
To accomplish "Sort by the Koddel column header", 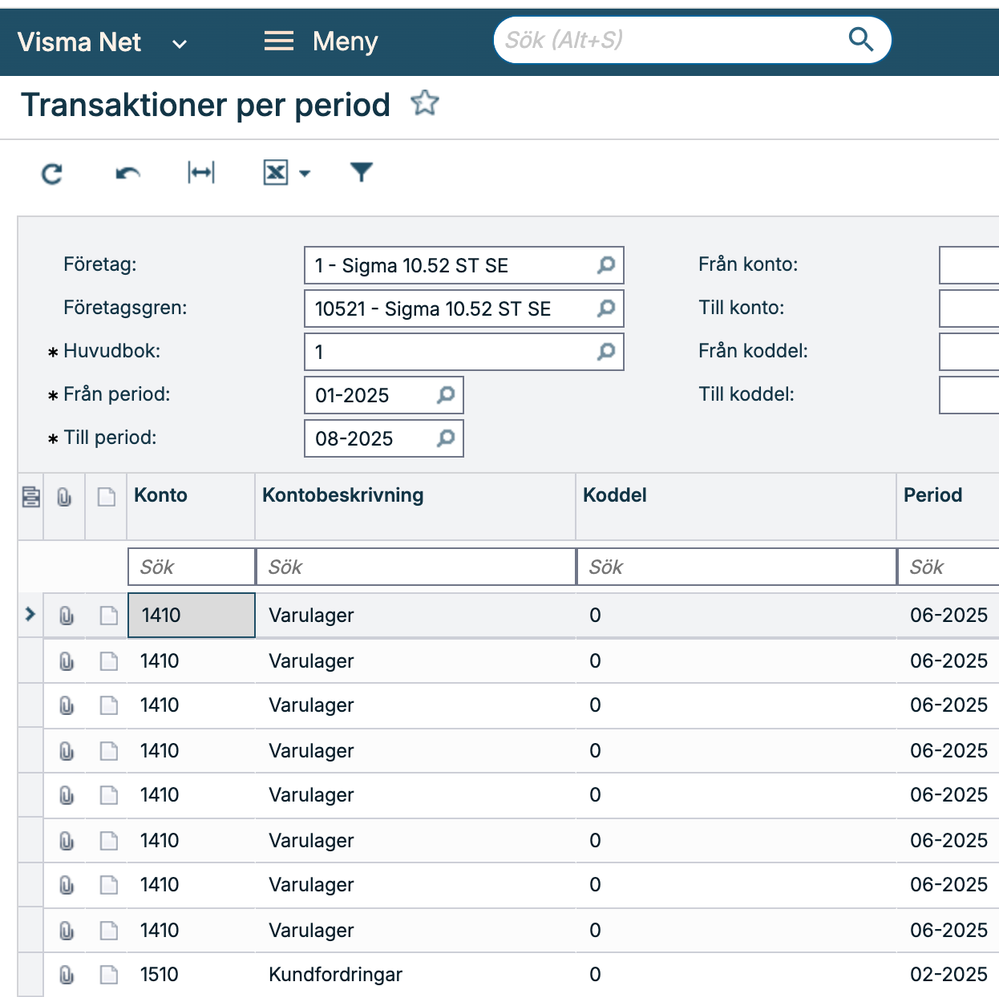I will [x=736, y=506].
